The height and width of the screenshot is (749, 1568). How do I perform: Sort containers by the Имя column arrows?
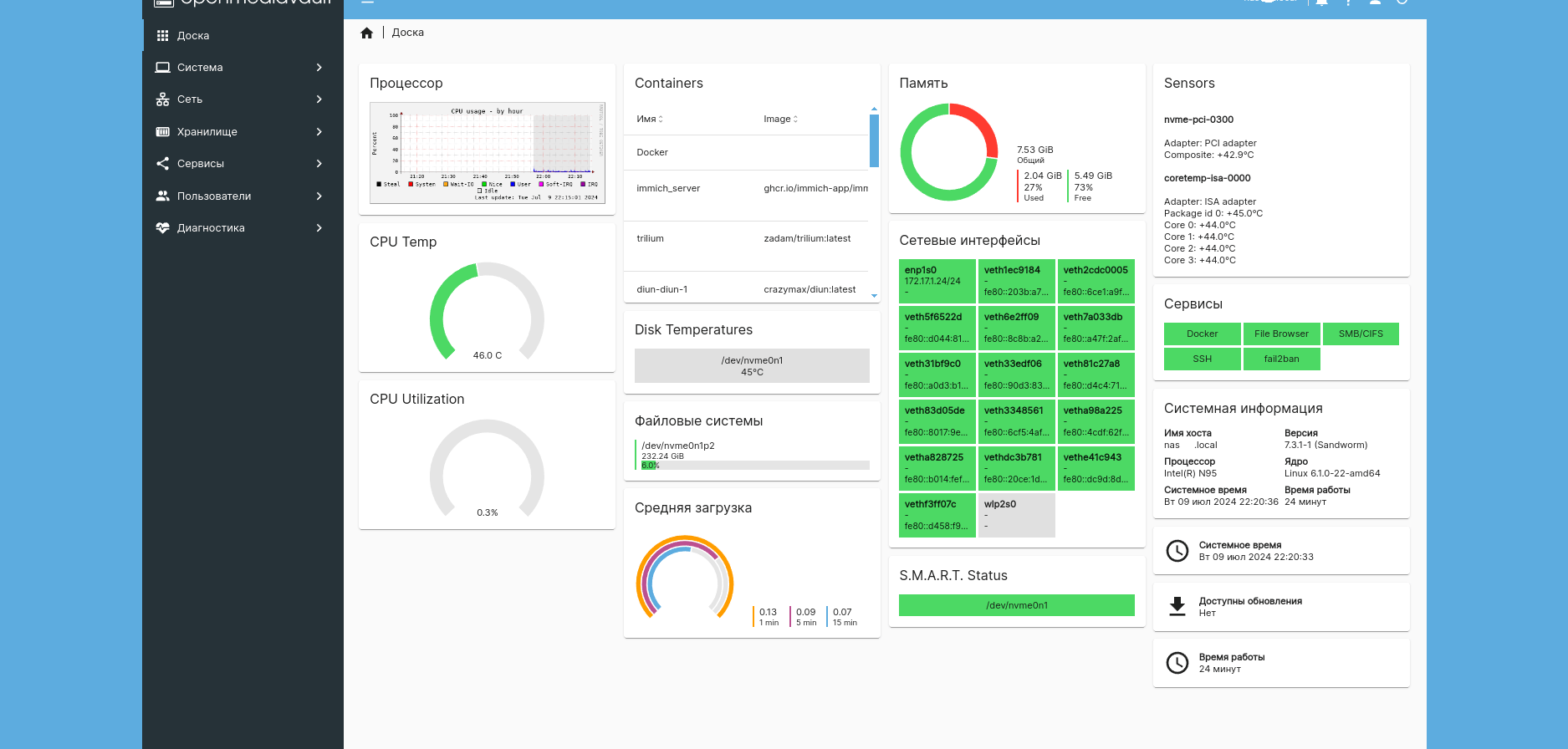(661, 120)
